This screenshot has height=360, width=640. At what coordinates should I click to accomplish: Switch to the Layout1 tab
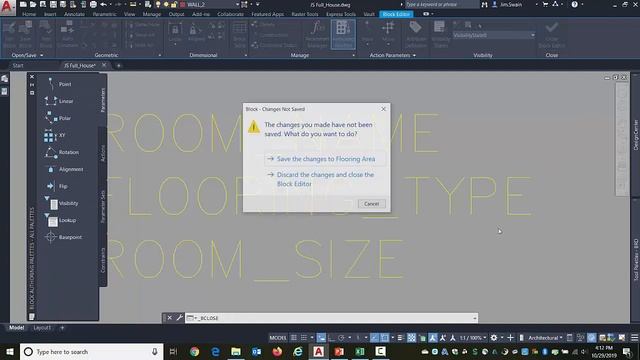42,328
